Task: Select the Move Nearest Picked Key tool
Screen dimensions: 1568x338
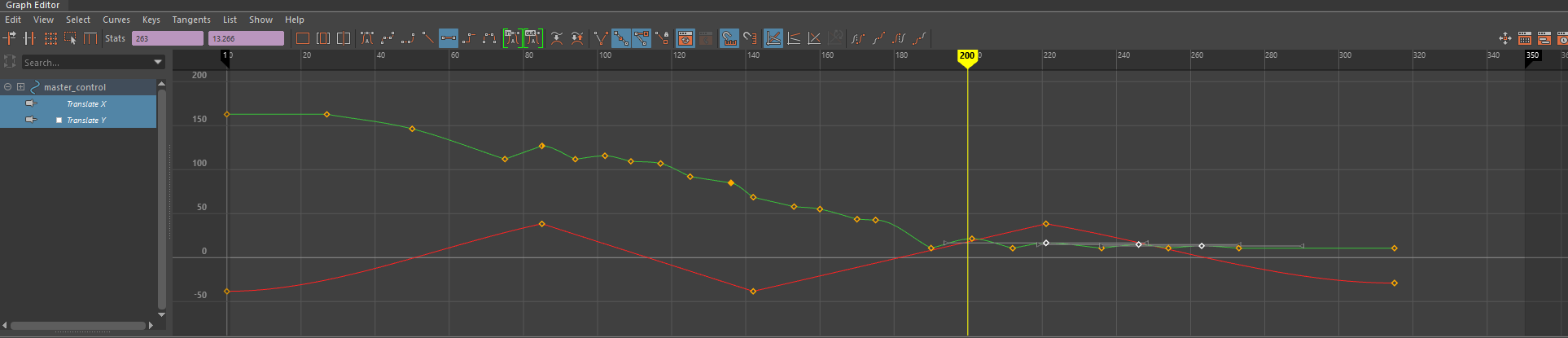Action: point(10,38)
